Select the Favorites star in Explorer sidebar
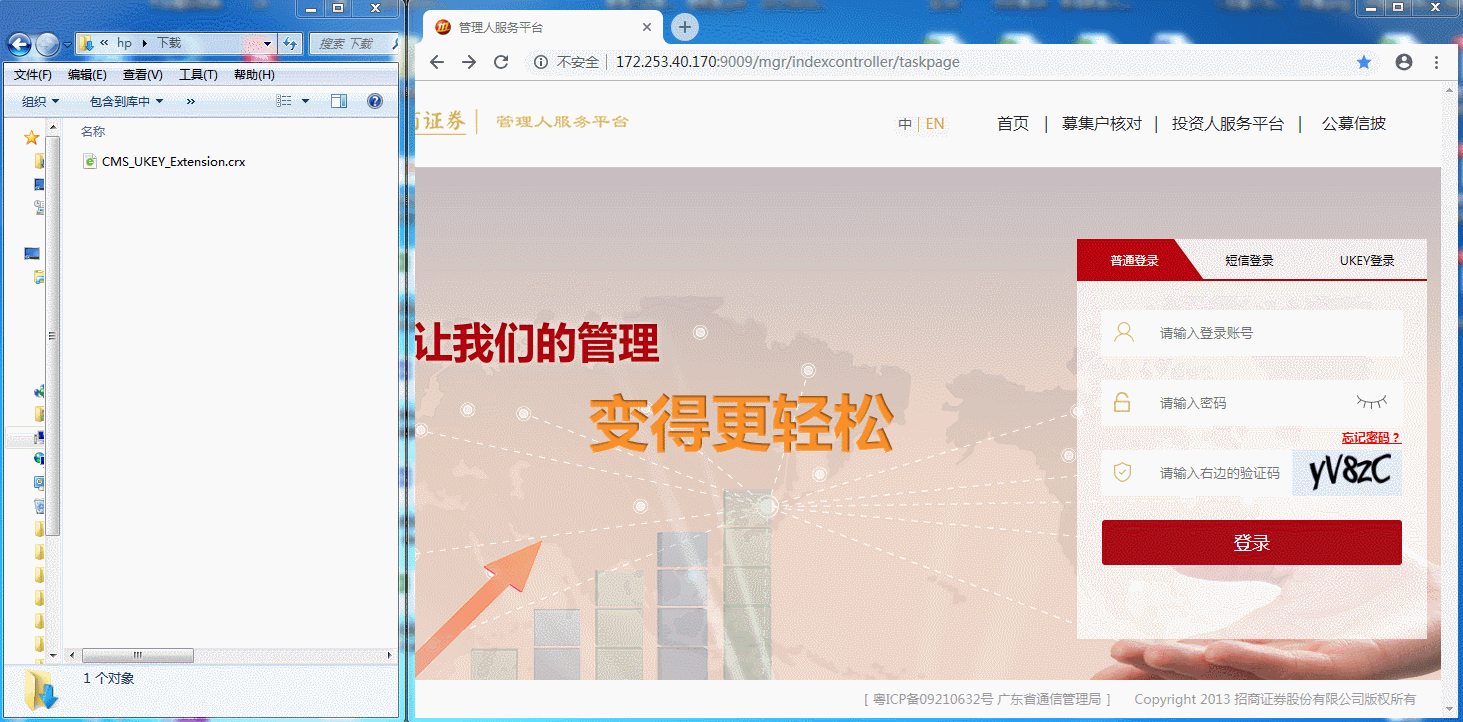1463x722 pixels. click(31, 138)
